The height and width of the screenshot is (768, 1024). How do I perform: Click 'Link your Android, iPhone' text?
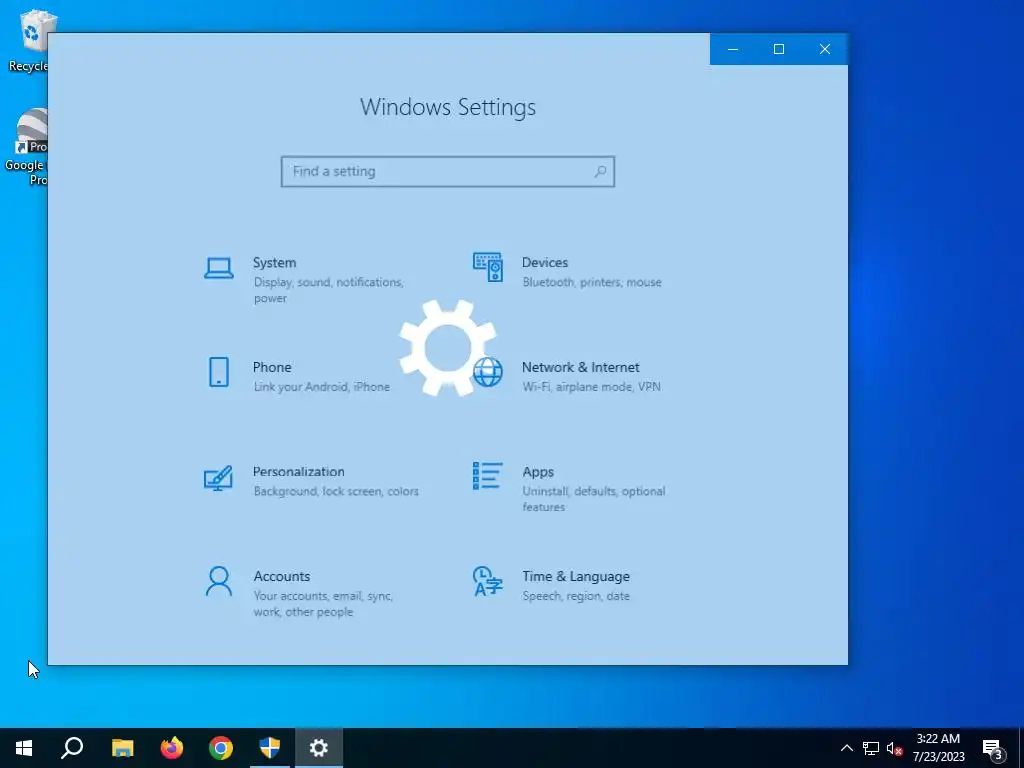point(321,387)
